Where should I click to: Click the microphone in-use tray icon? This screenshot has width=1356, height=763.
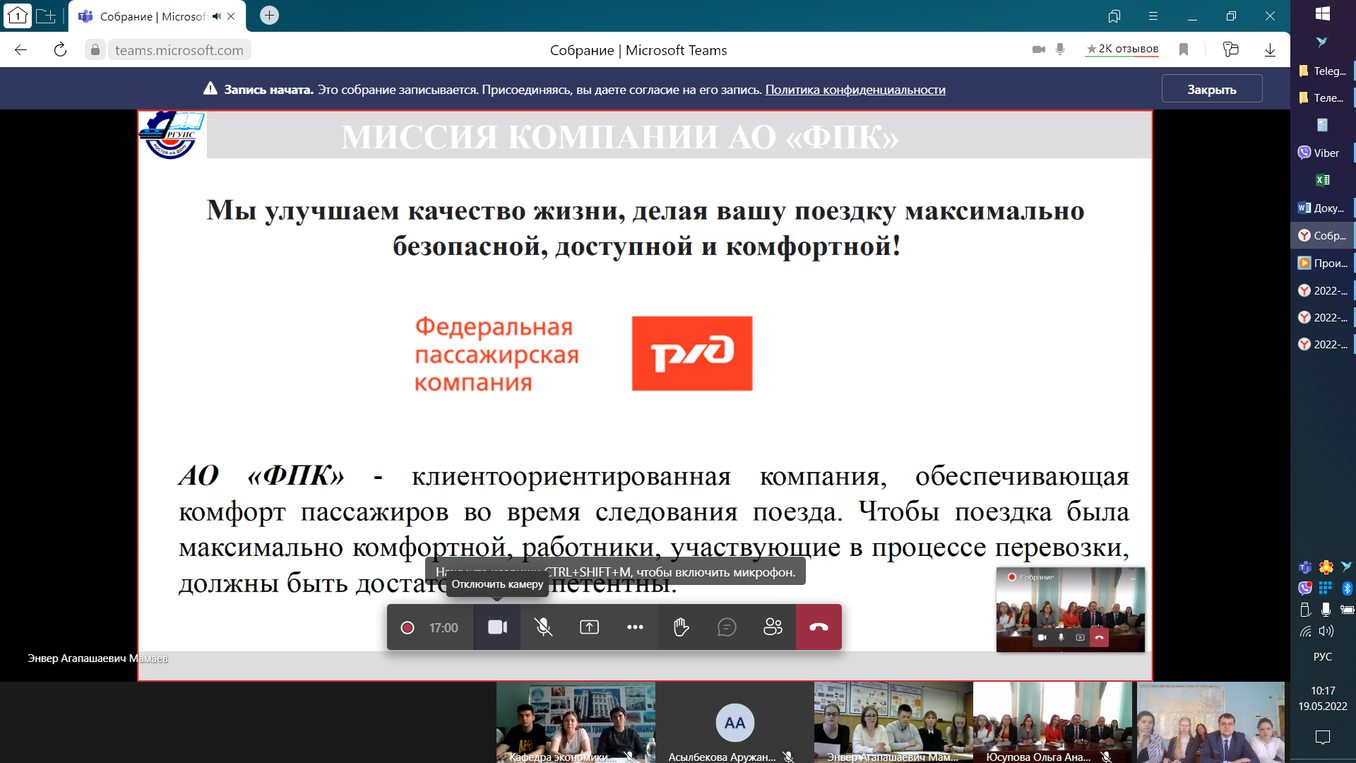(x=1326, y=610)
